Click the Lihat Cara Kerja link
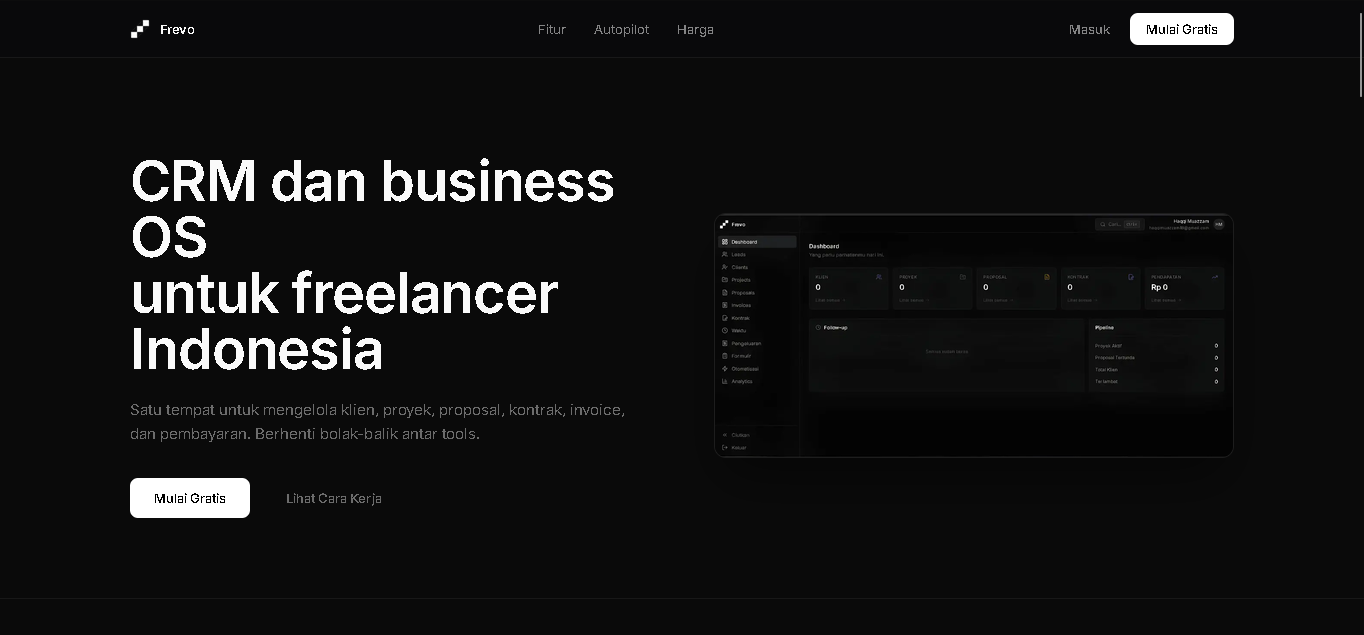1364x635 pixels. tap(334, 498)
